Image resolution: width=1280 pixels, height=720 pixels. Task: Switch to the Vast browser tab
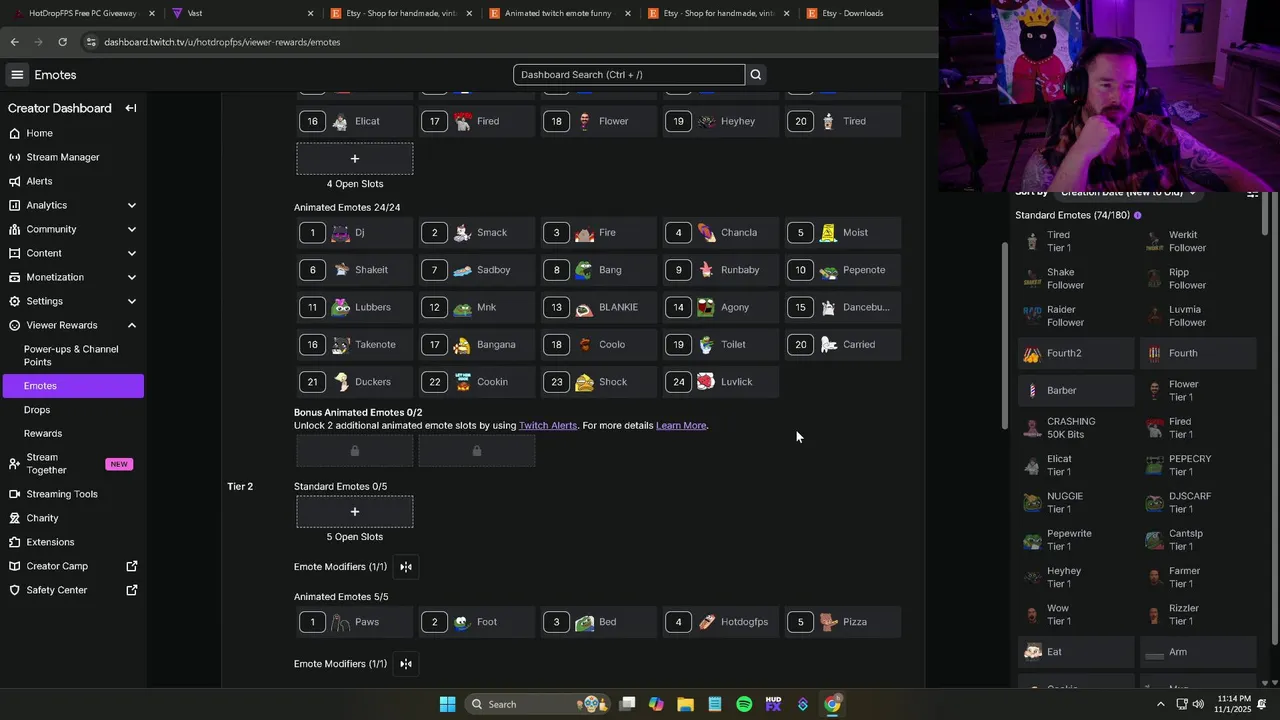point(240,13)
